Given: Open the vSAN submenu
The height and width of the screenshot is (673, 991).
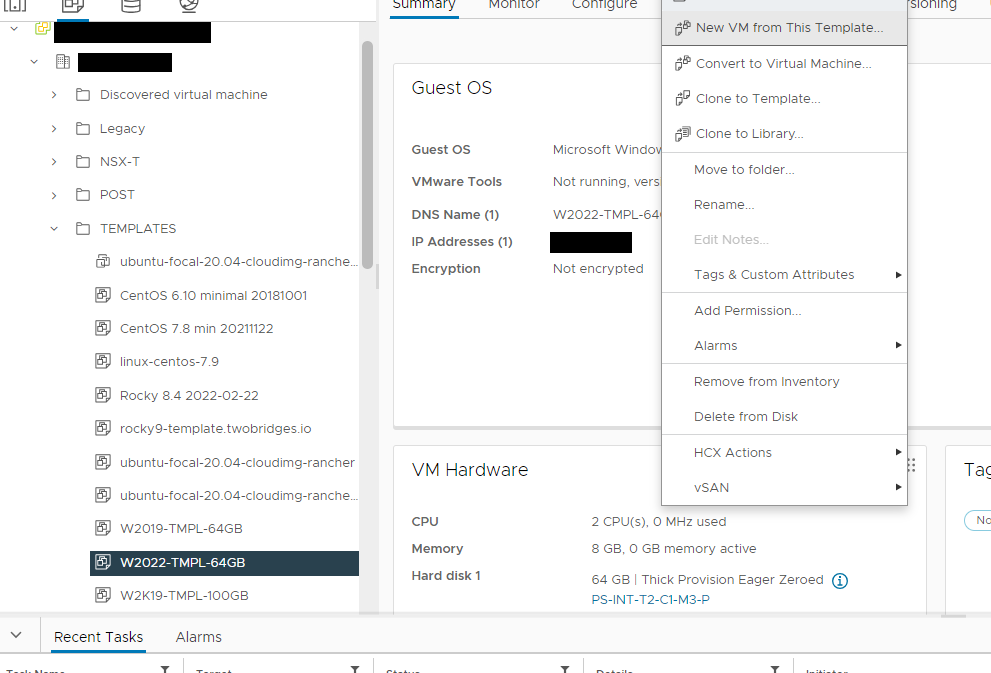Looking at the screenshot, I should pyautogui.click(x=784, y=488).
